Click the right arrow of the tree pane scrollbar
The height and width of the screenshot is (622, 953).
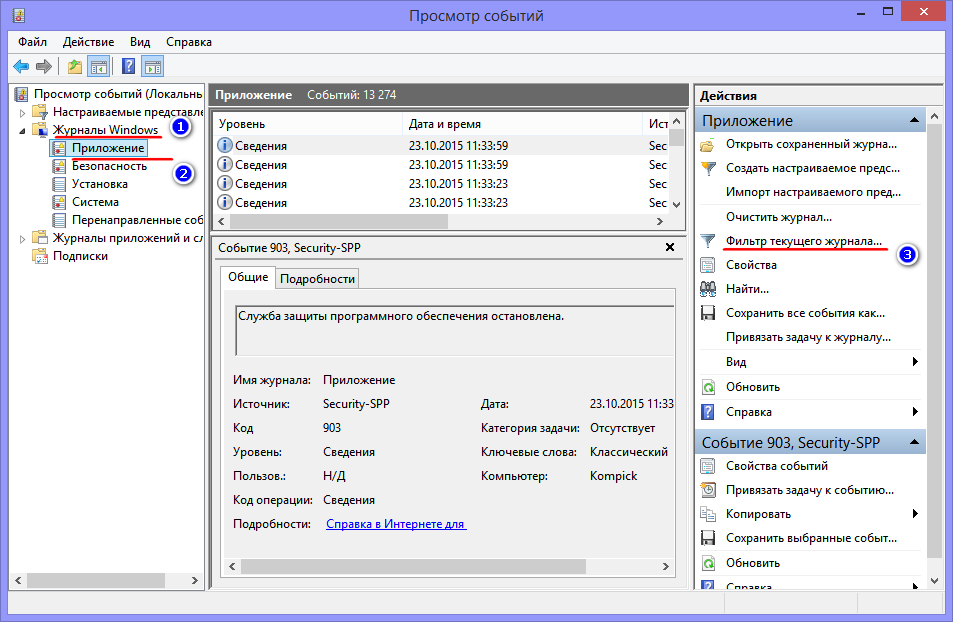(x=194, y=581)
